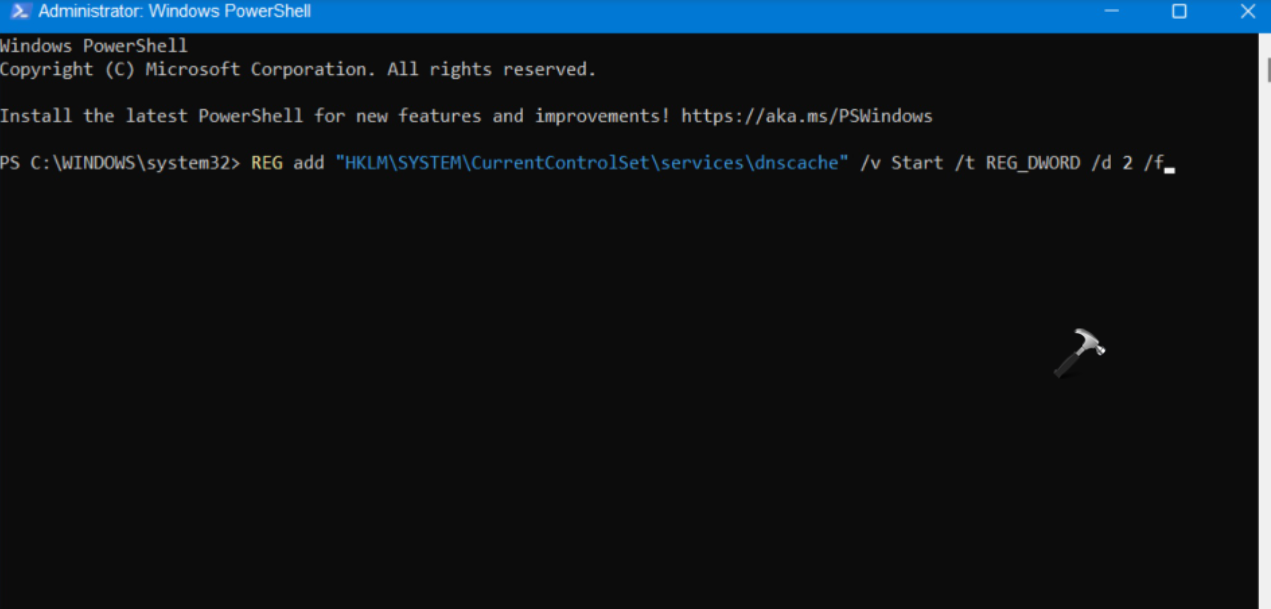
Task: Click the "/v Start" argument
Action: [x=895, y=163]
